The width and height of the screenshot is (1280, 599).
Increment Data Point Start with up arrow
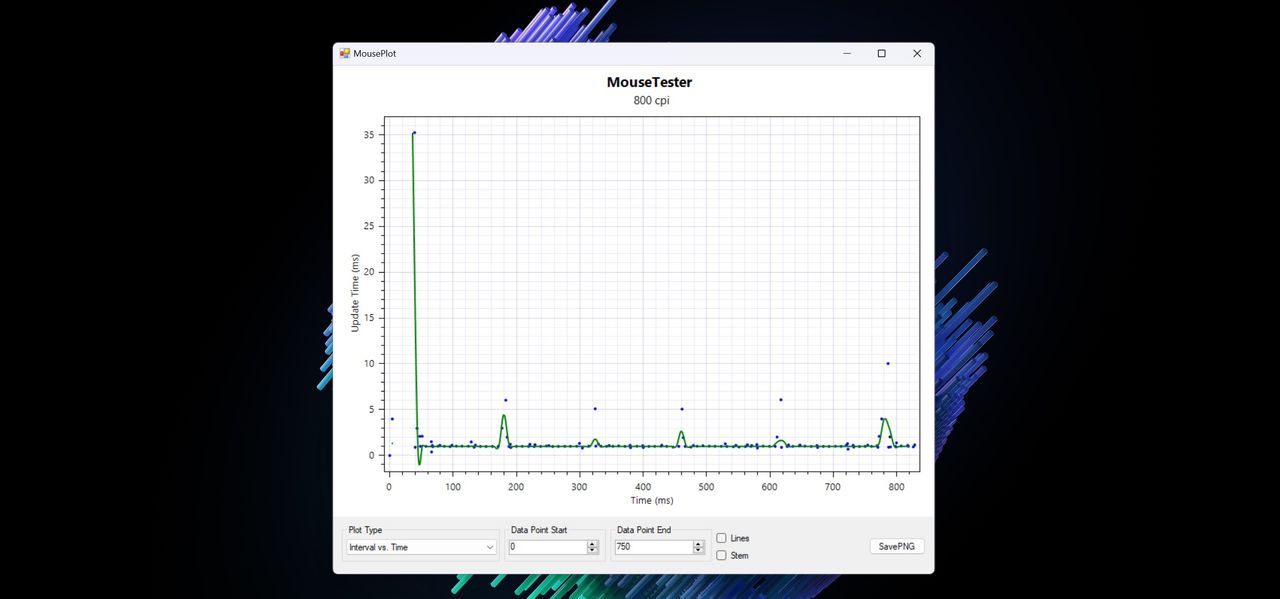point(592,544)
